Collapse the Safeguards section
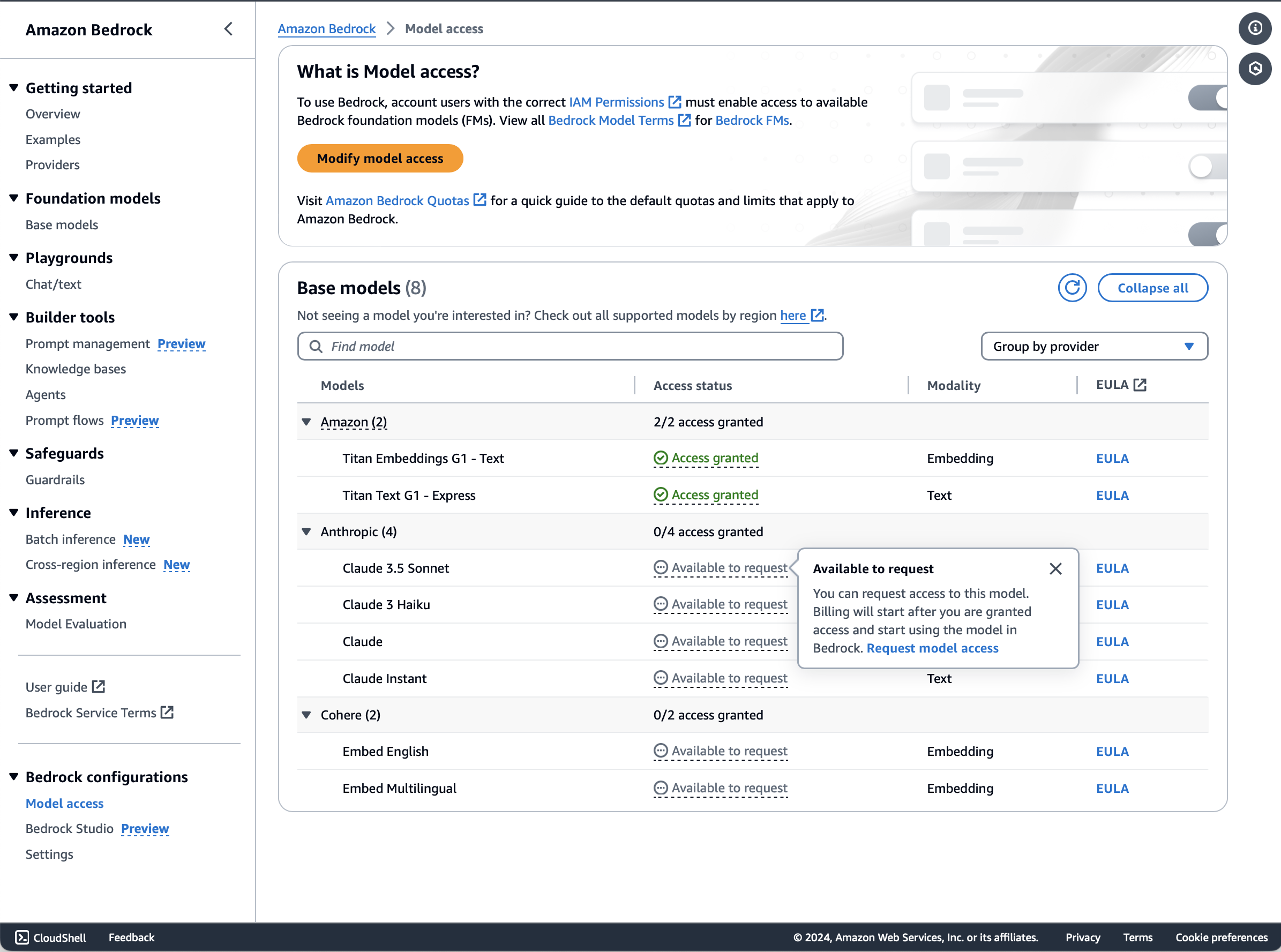The height and width of the screenshot is (952, 1281). (14, 453)
